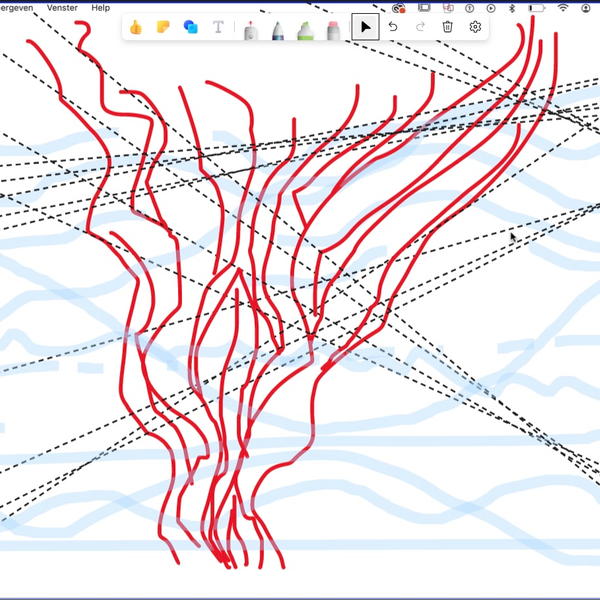The height and width of the screenshot is (600, 600).
Task: Select the Text tool
Action: click(218, 27)
